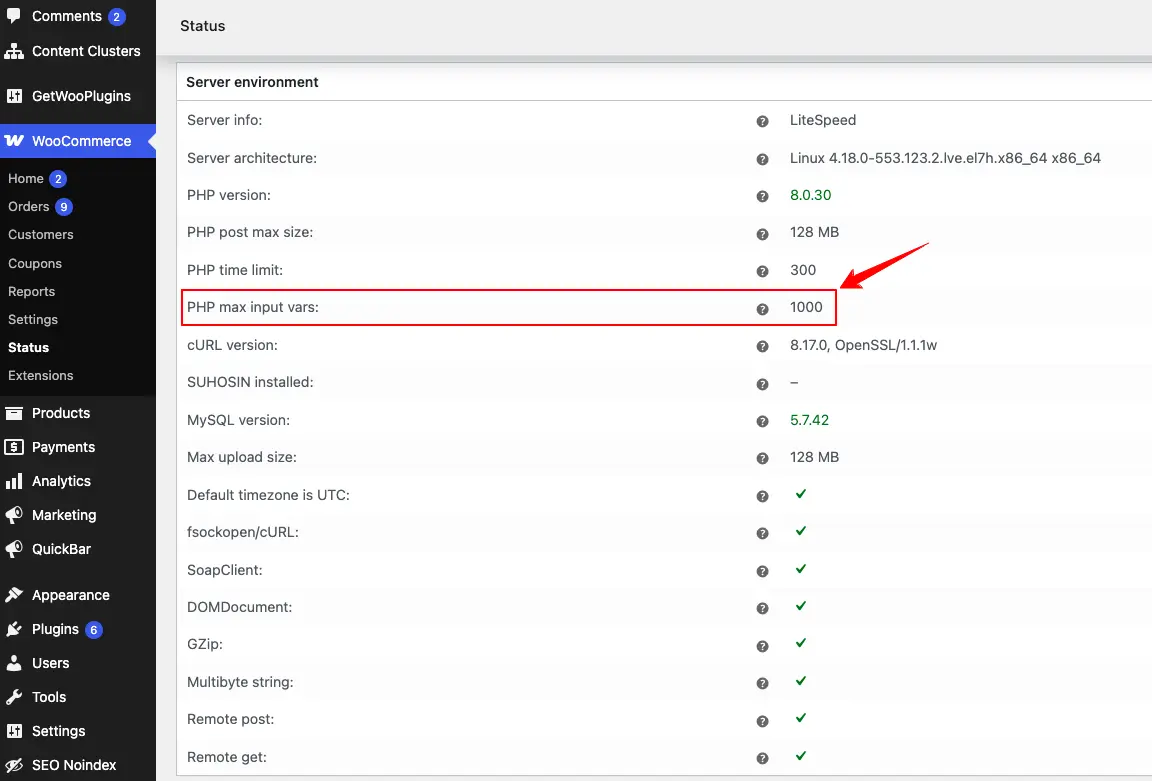Click help icon beside Remote post
The height and width of the screenshot is (781, 1152).
(763, 721)
